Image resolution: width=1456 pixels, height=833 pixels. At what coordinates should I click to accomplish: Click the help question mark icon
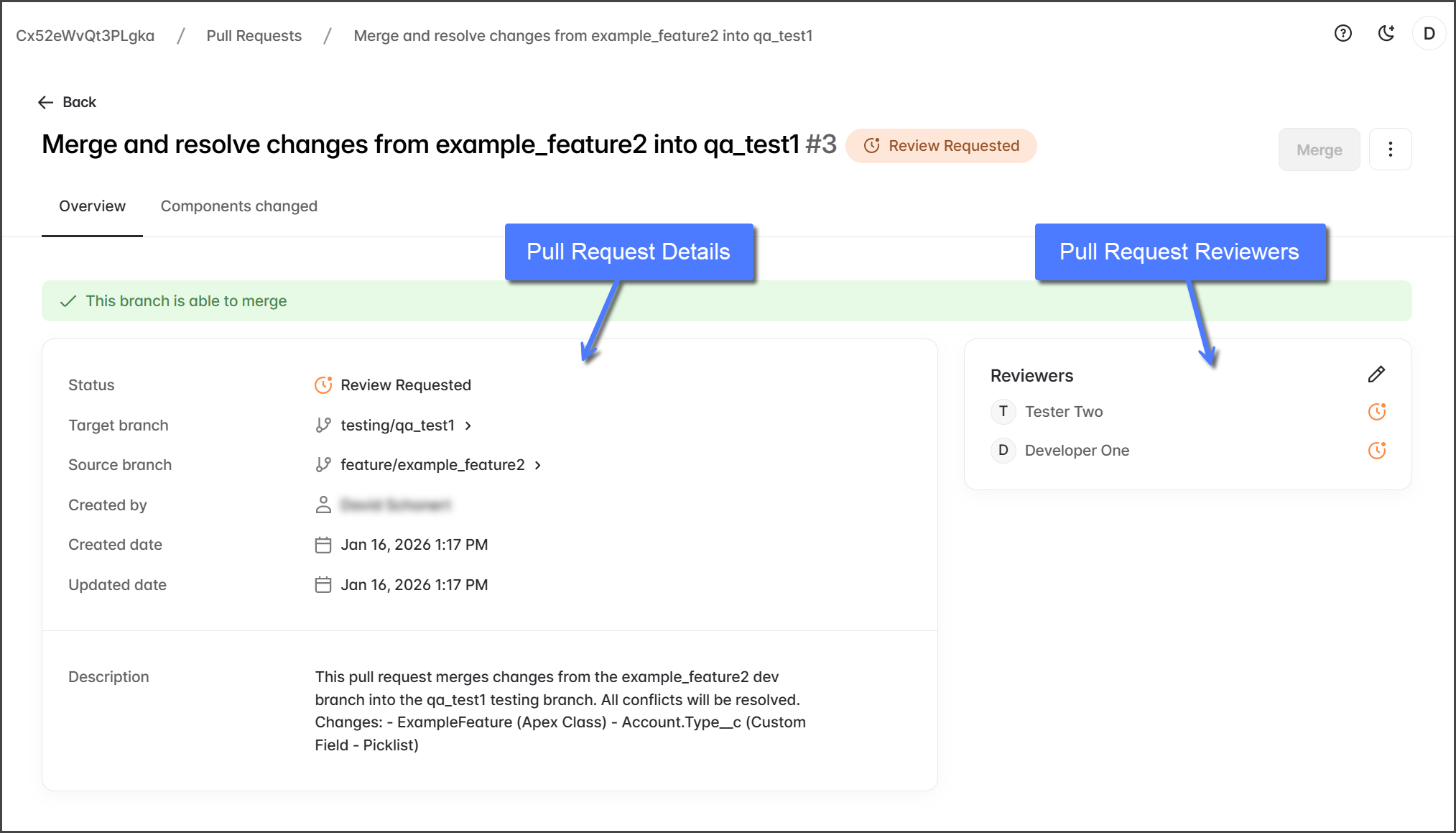1343,34
